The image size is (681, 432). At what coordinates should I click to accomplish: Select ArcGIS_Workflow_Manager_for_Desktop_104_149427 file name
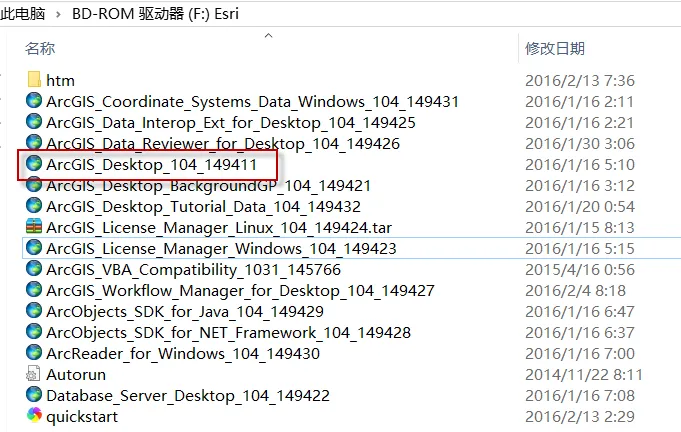pyautogui.click(x=240, y=290)
